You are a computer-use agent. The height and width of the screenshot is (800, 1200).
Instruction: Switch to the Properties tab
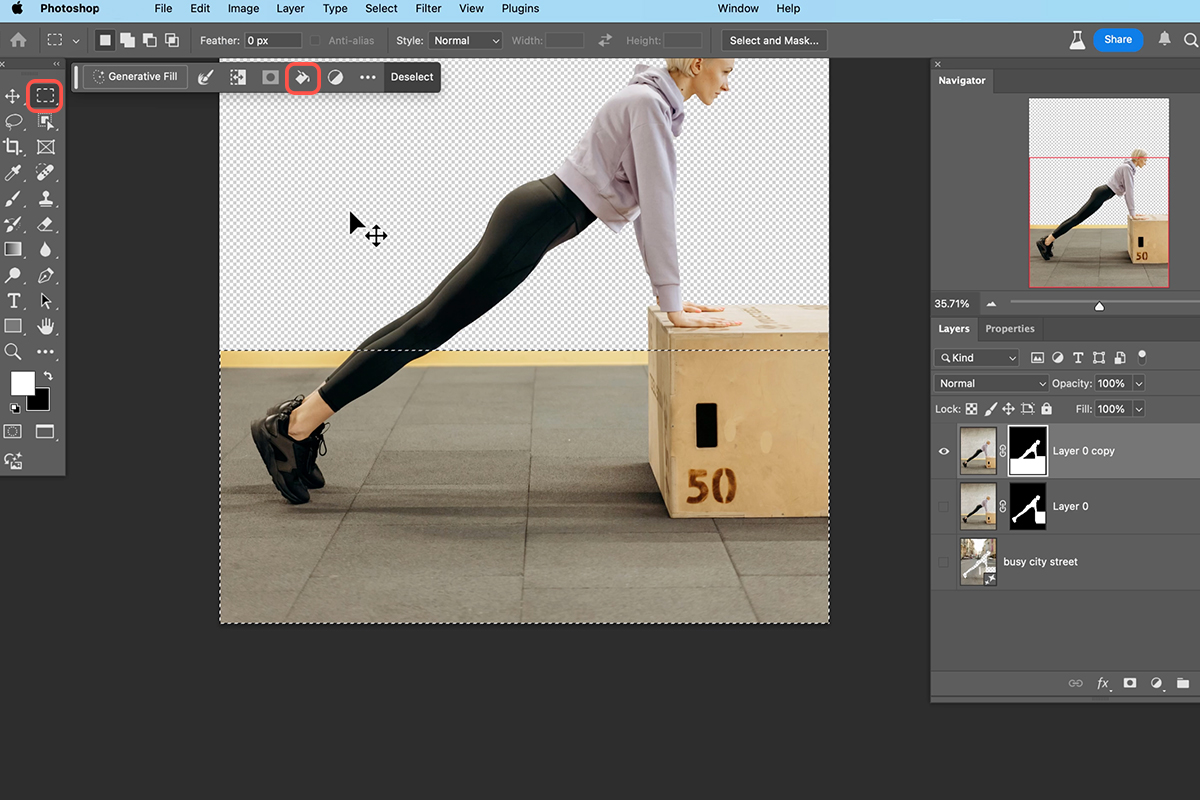click(1010, 328)
